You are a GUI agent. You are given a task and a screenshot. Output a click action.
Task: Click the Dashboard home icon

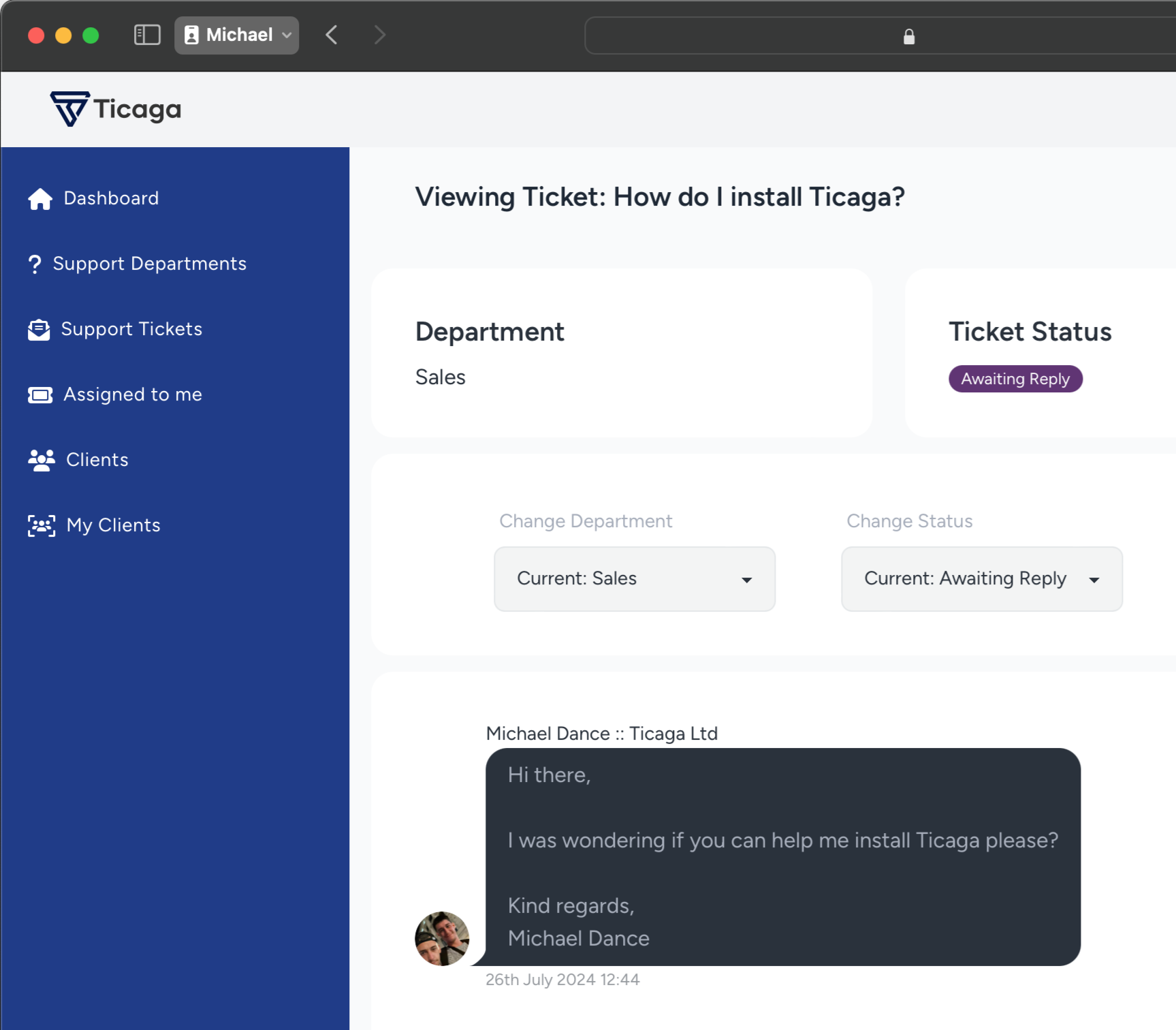pos(40,199)
